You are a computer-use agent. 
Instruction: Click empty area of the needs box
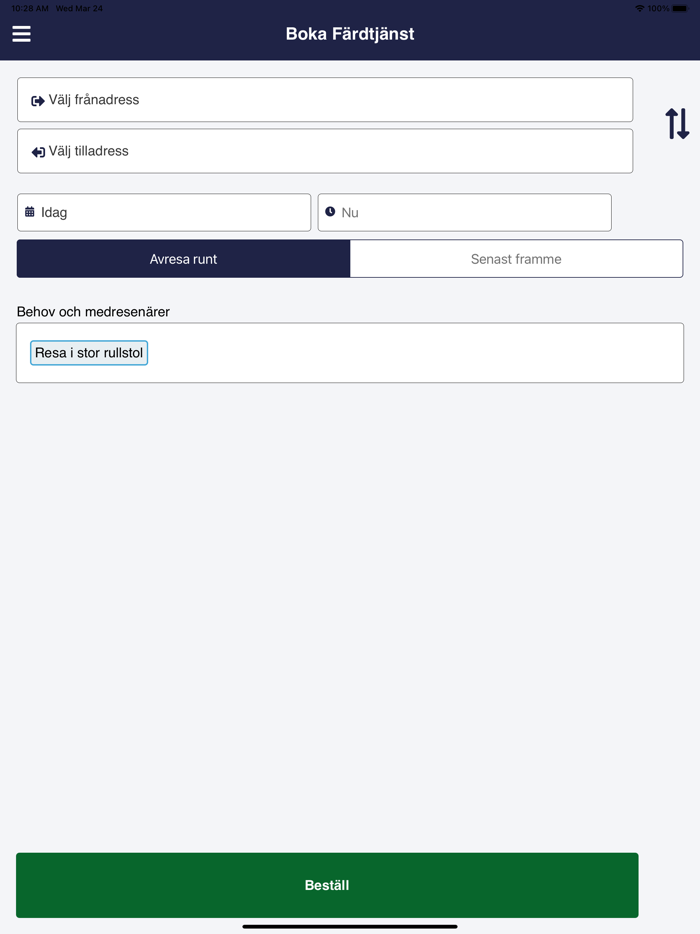[x=420, y=353]
